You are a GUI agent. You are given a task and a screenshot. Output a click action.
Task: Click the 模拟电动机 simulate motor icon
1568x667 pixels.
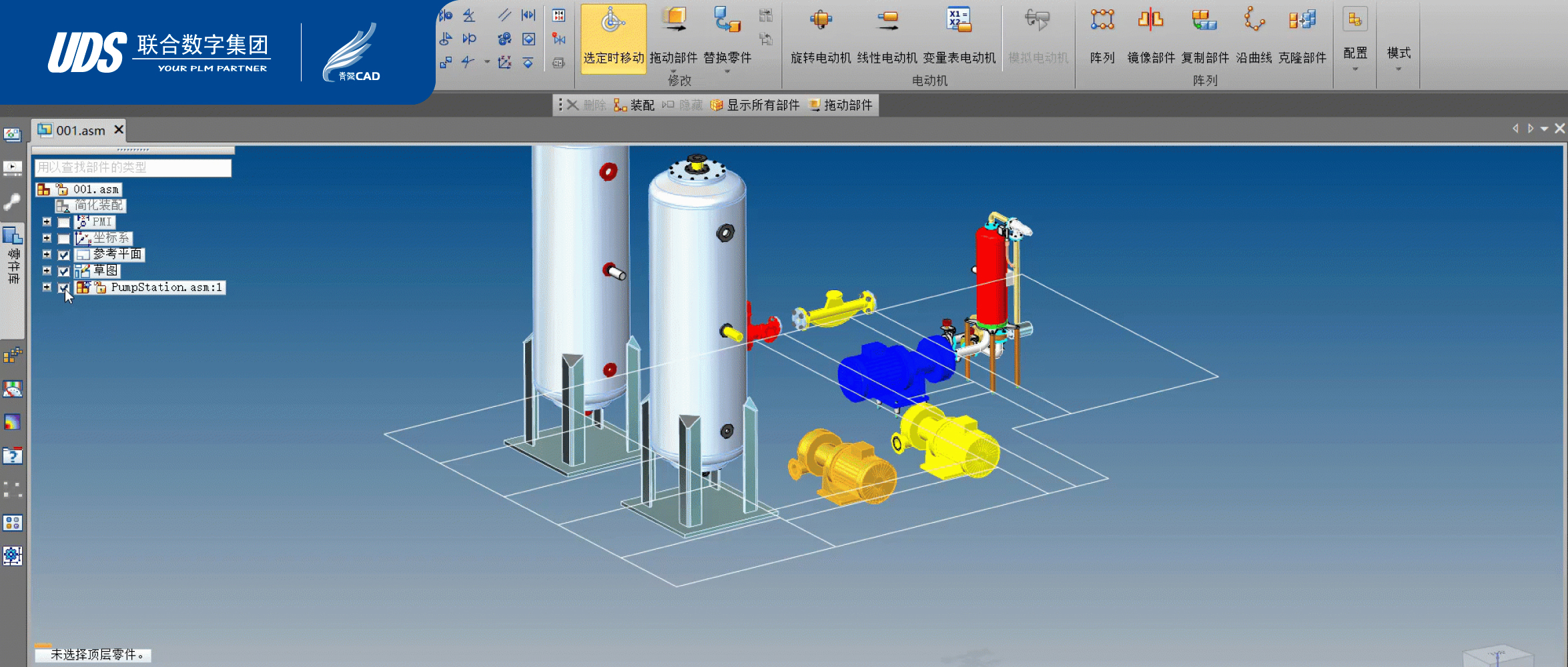pyautogui.click(x=1038, y=20)
